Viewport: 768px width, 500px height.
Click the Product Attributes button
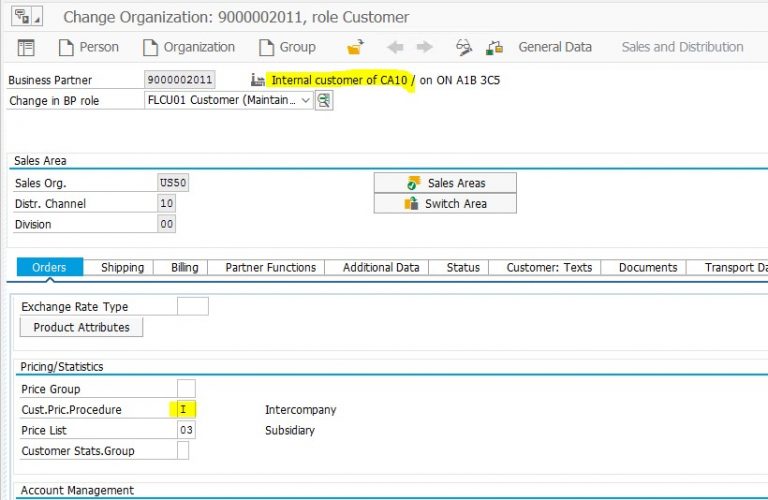coord(81,327)
